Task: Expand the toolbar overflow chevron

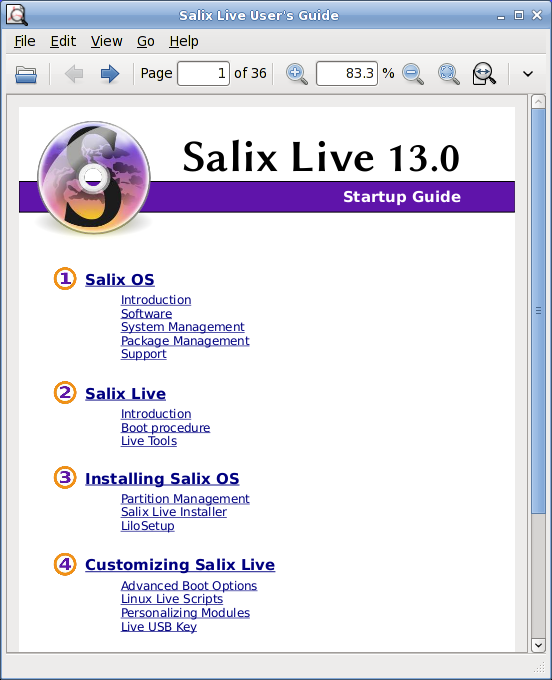Action: click(528, 74)
